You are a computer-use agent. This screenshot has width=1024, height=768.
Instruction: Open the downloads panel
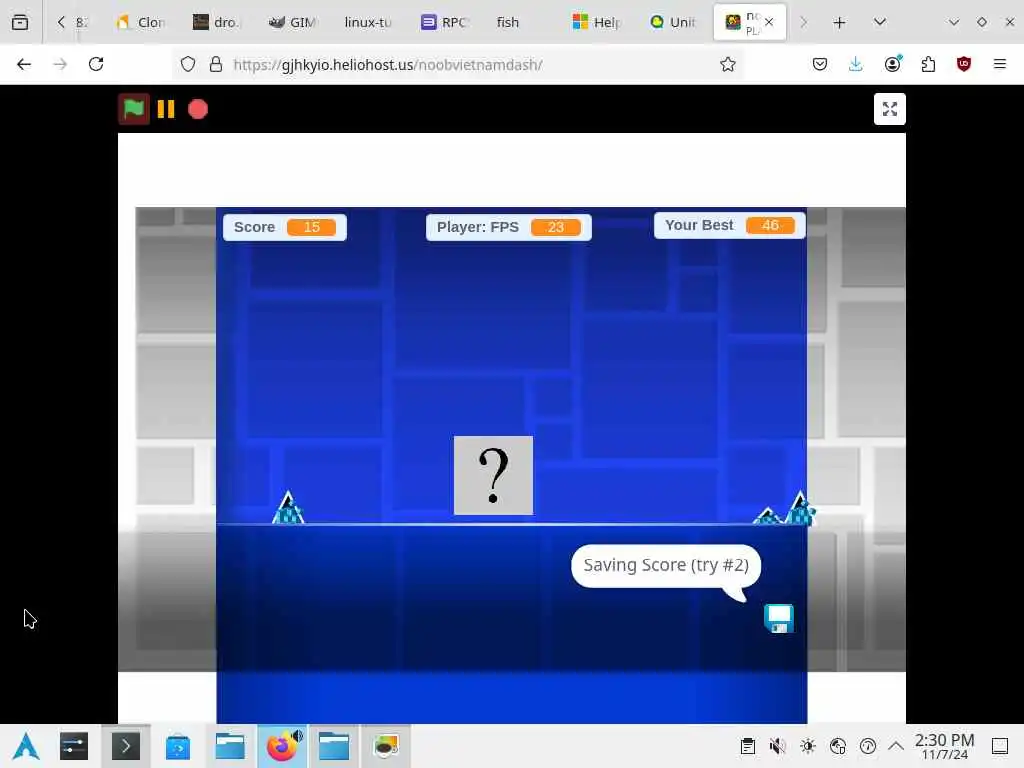click(856, 64)
